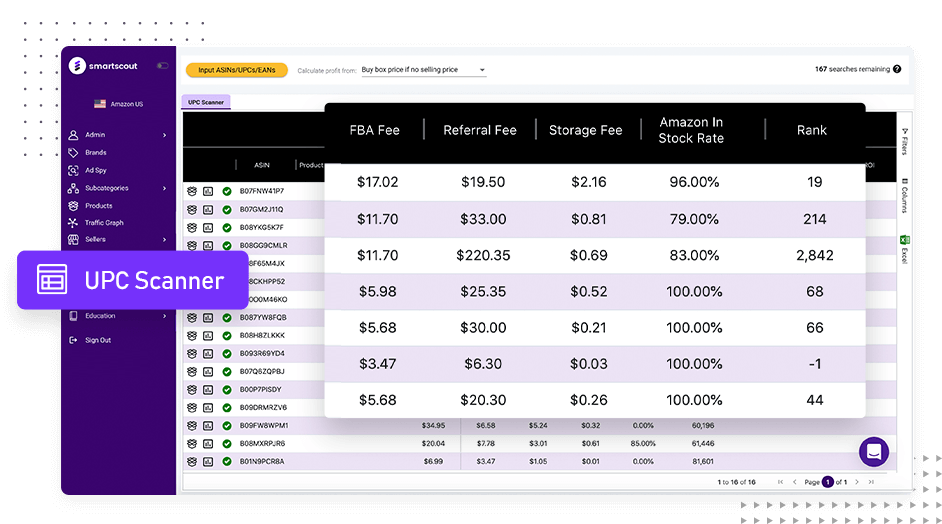Screen dimensions: 942x524
Task: Click the rank value 2,842
Action: [x=815, y=255]
